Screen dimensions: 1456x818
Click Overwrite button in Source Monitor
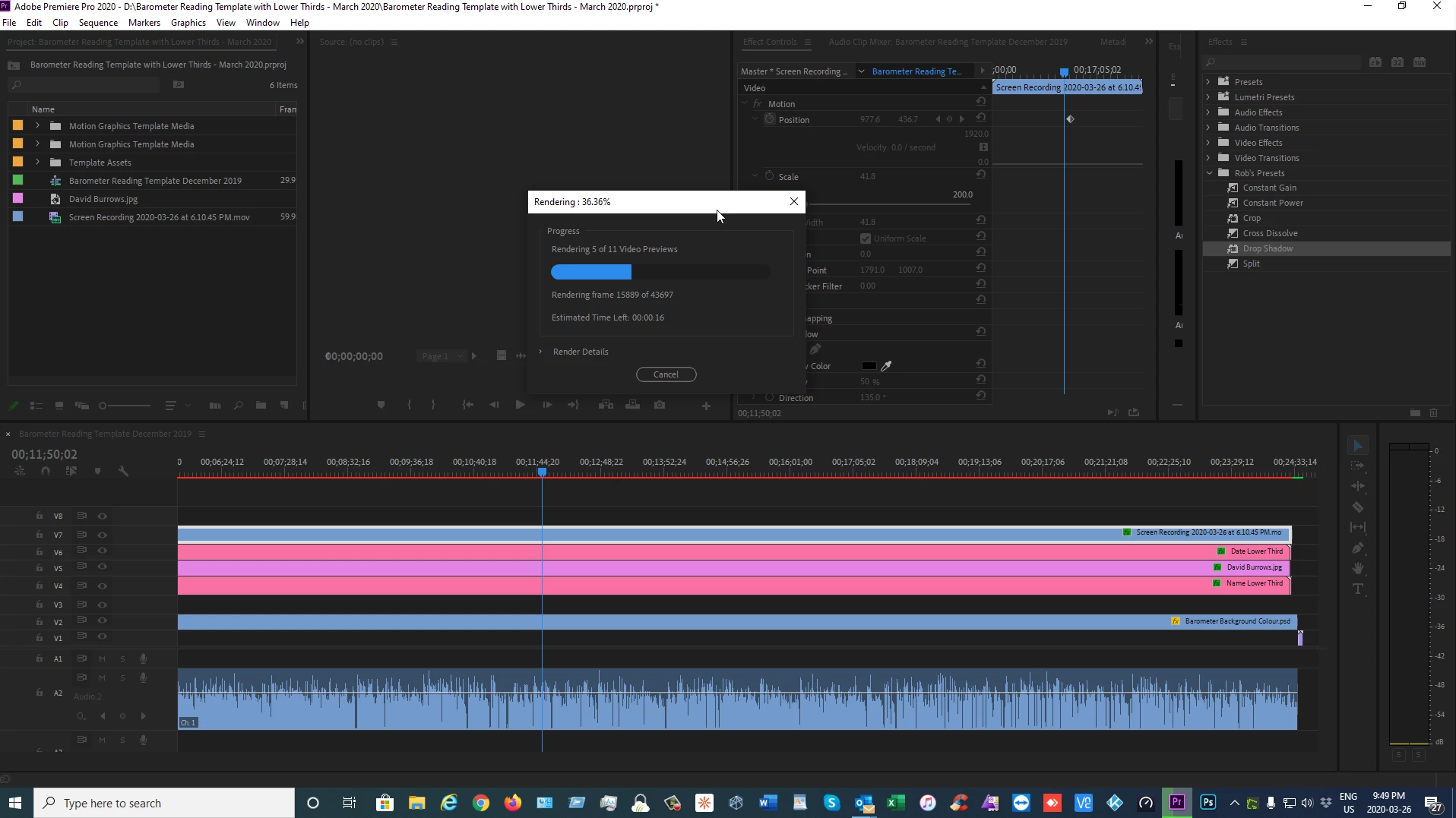point(632,405)
